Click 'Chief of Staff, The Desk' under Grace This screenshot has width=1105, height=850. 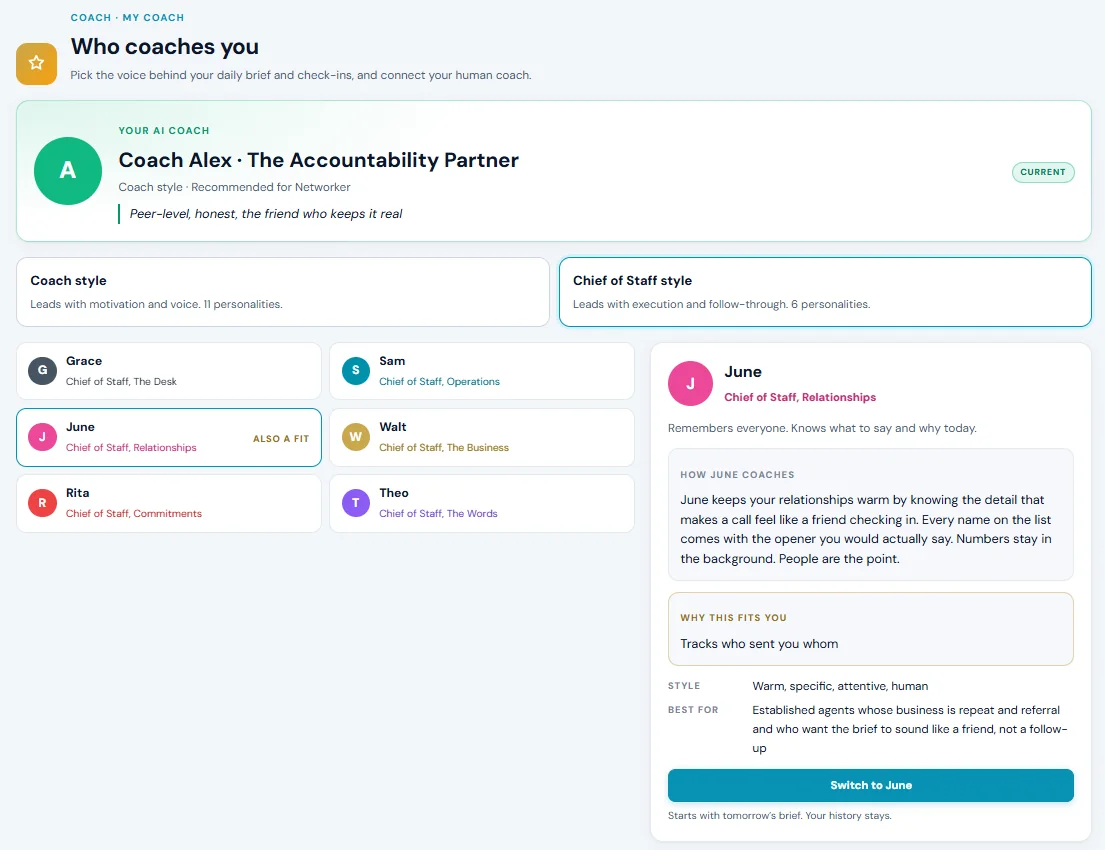[x=121, y=381]
